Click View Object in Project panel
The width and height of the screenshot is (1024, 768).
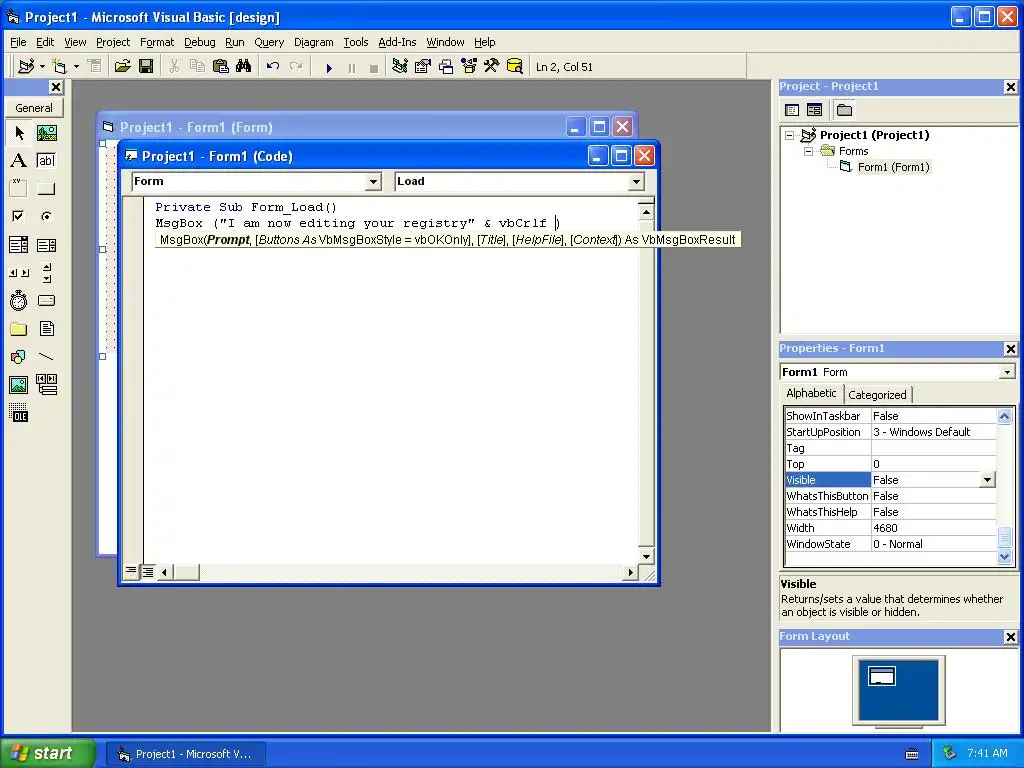[814, 110]
